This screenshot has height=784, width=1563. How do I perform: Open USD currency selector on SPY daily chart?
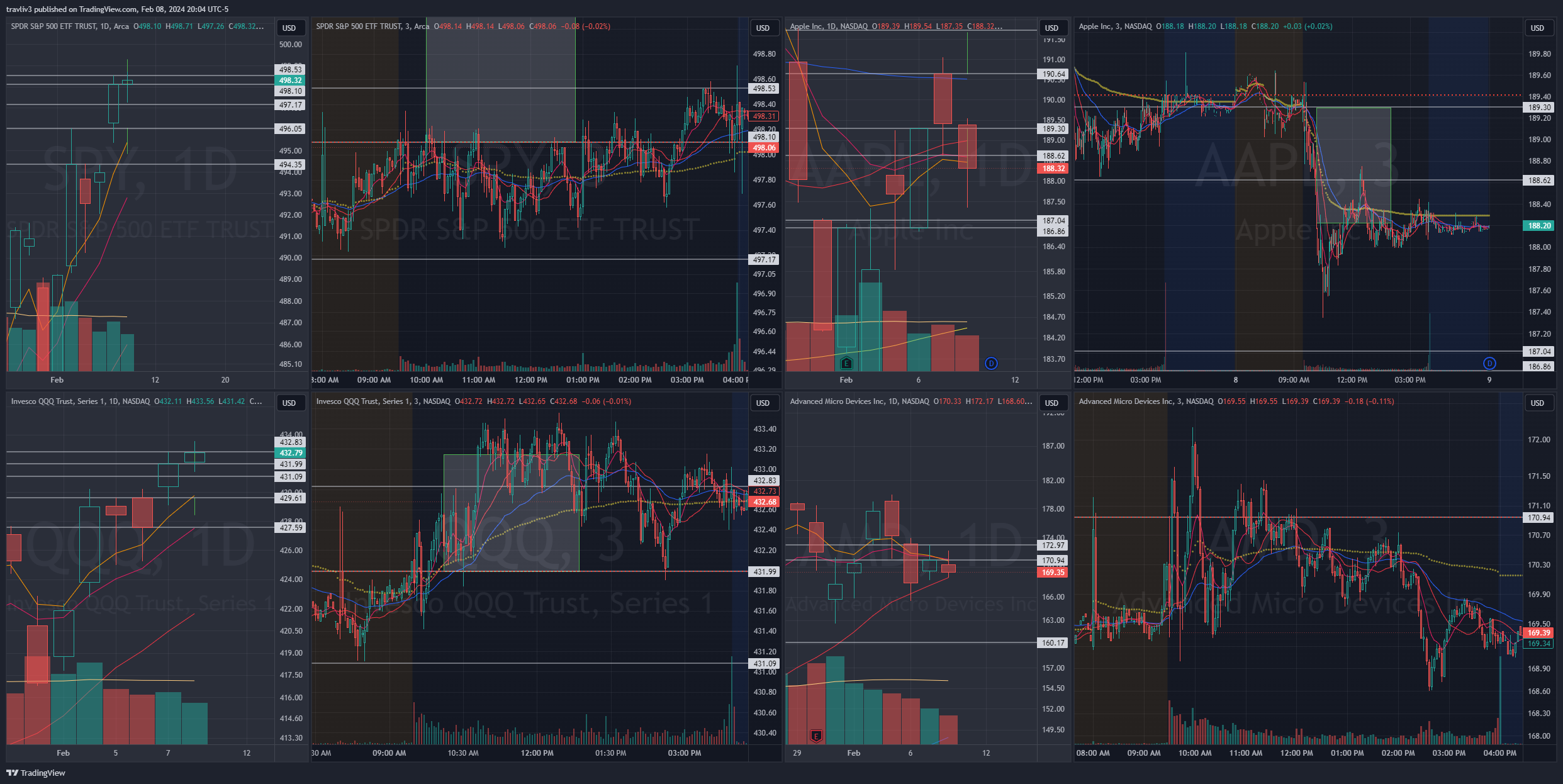289,28
